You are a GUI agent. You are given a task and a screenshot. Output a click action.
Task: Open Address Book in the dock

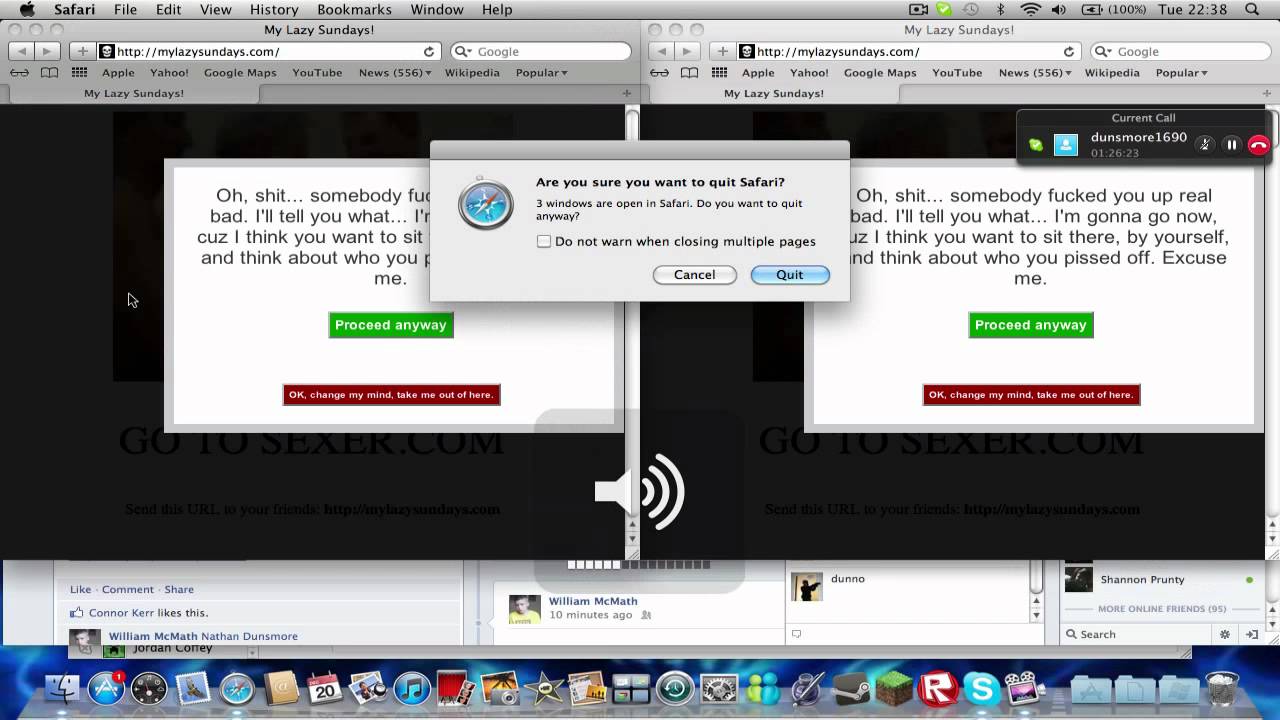(282, 689)
